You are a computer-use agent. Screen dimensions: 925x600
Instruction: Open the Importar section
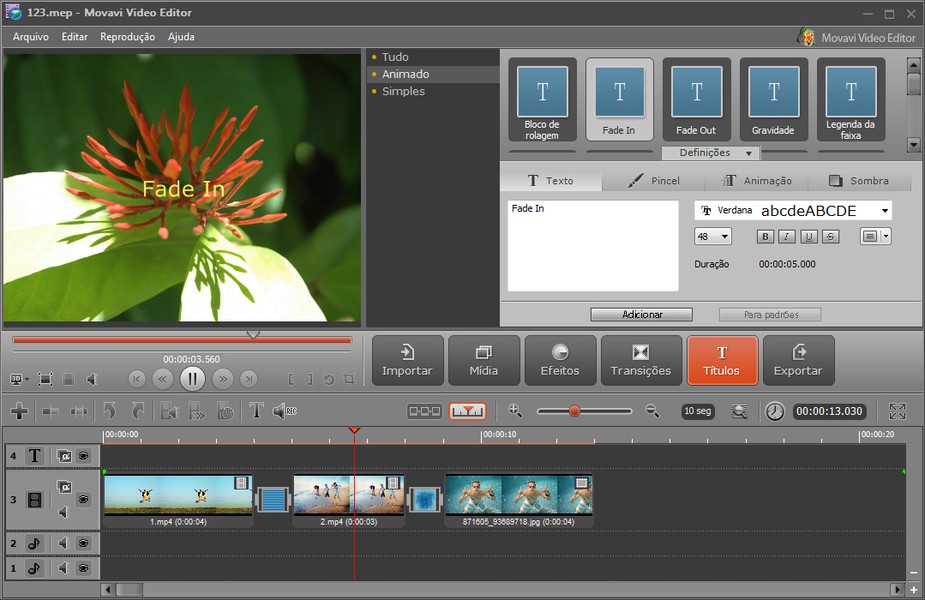point(408,360)
